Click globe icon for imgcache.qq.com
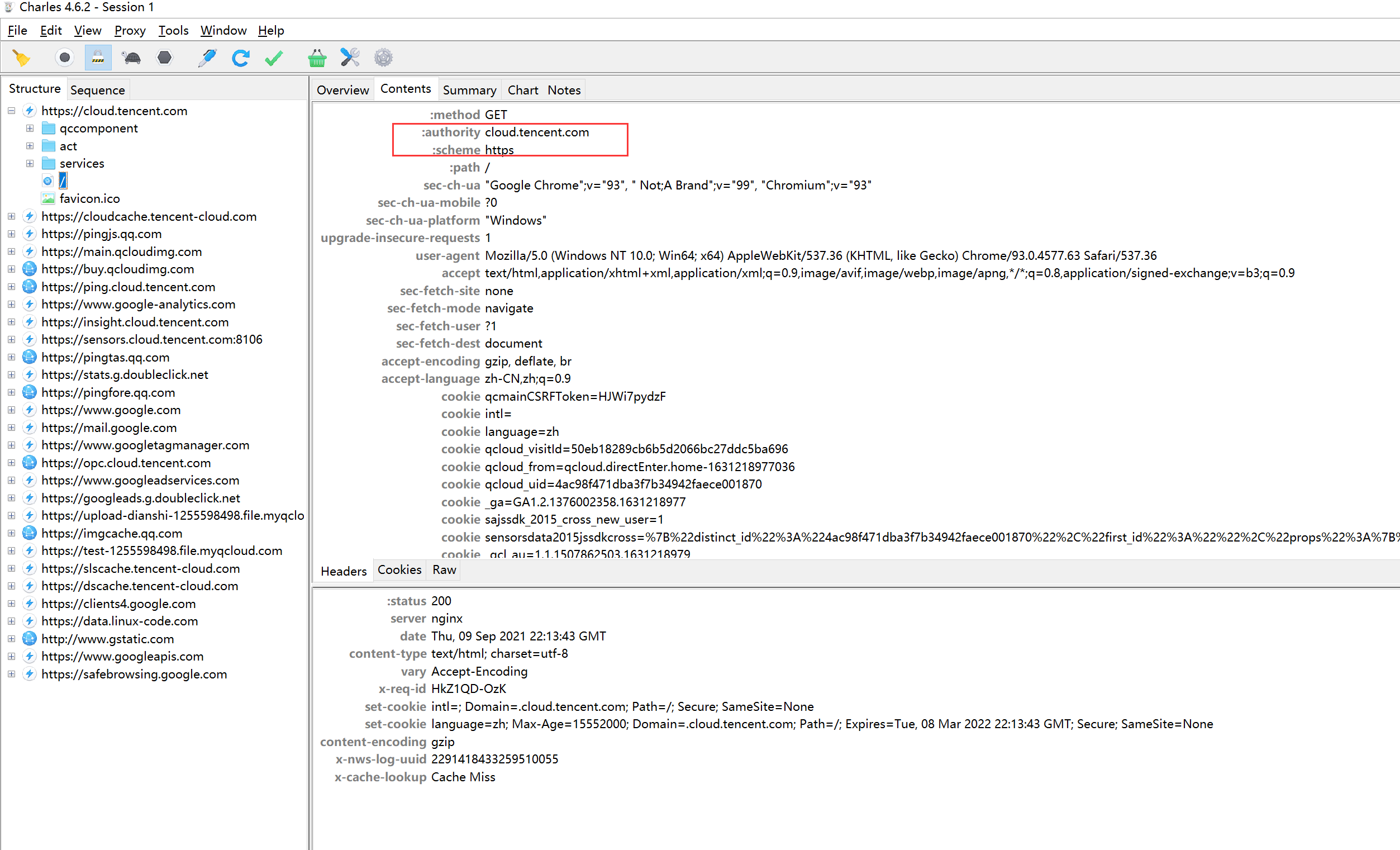The width and height of the screenshot is (1400, 850). click(x=30, y=534)
